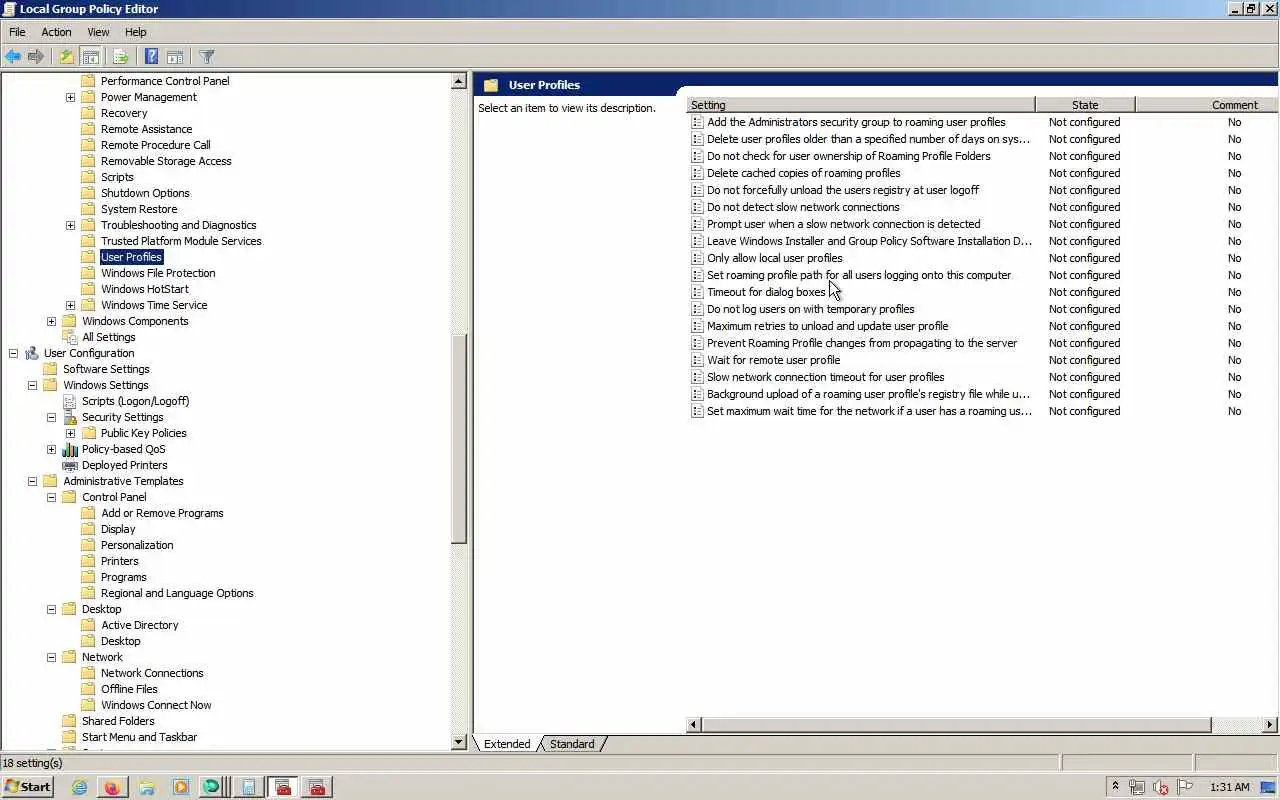Click the tree pane scroll-up arrow
The image size is (1280, 800).
coord(459,81)
